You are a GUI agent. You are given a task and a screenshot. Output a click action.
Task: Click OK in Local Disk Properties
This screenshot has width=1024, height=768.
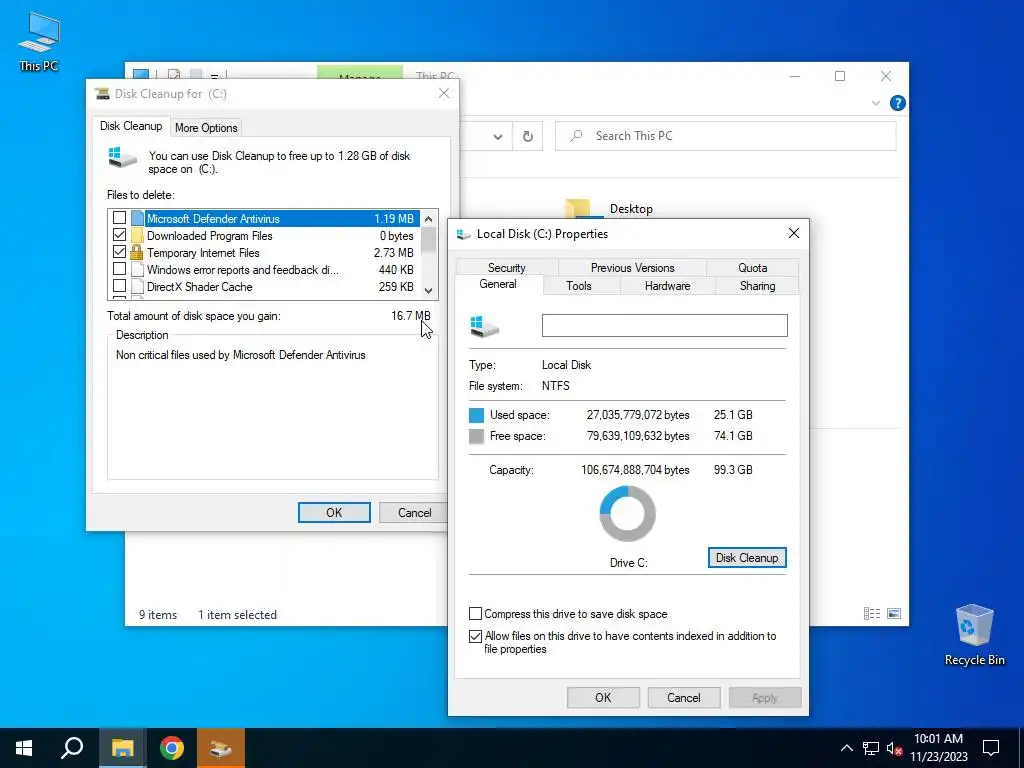(x=603, y=697)
